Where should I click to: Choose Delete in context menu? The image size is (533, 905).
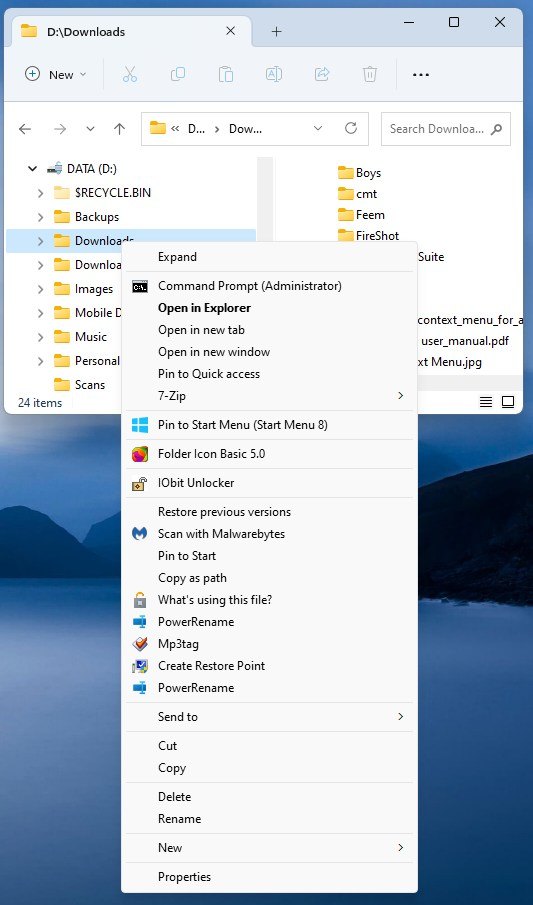(x=269, y=797)
